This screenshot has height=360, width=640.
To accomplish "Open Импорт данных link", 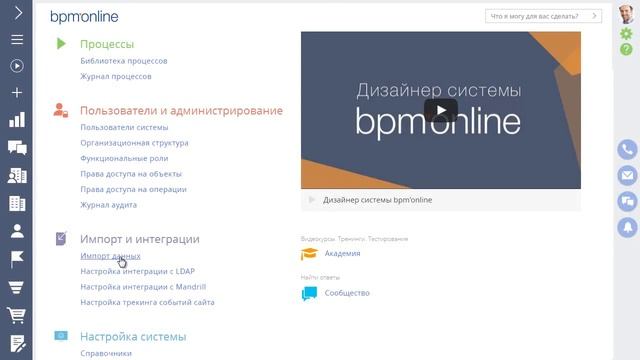I will click(x=110, y=256).
